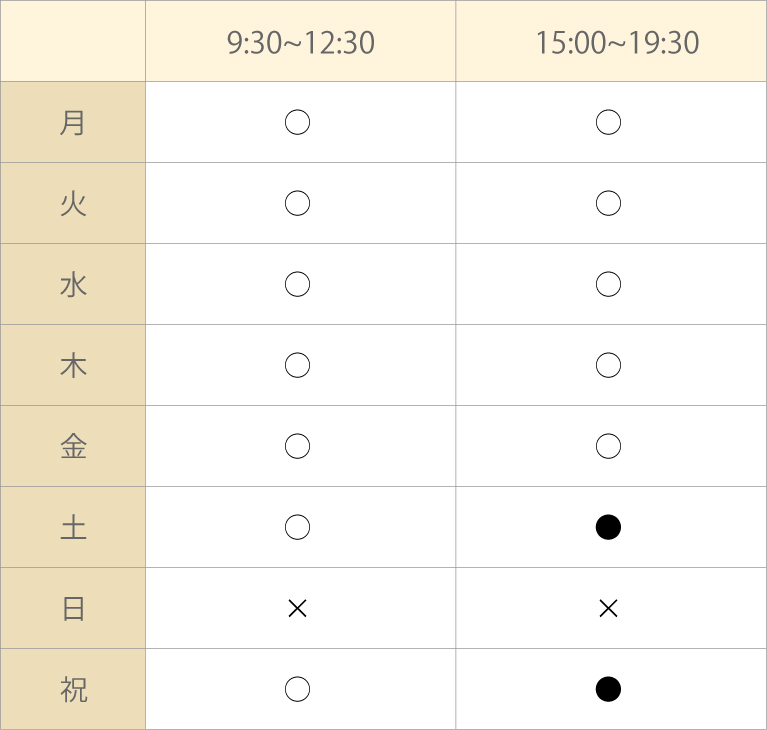Click the 金 day label cell
The width and height of the screenshot is (767, 730).
73,446
